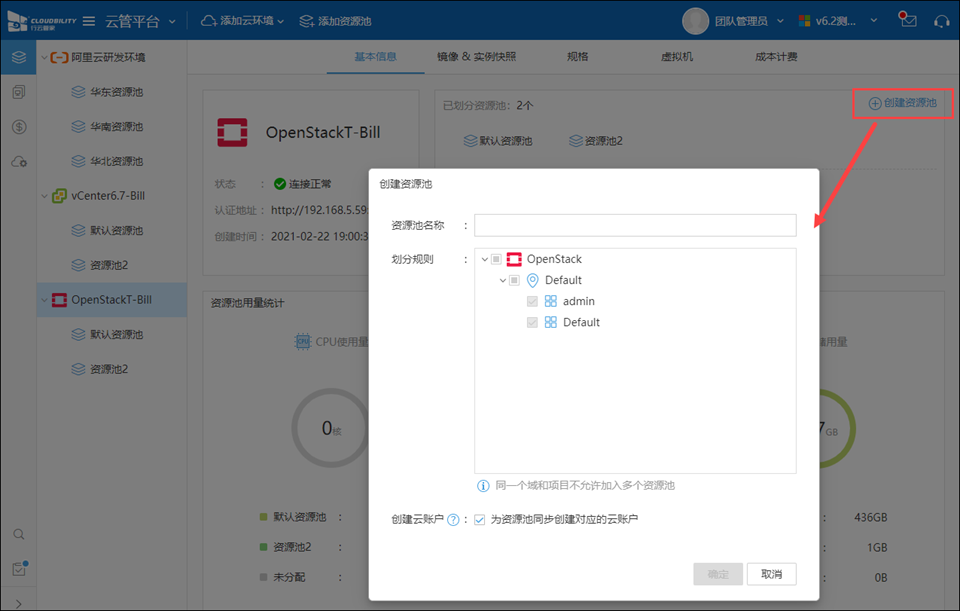Click the 取消 button
The image size is (960, 611).
point(771,574)
